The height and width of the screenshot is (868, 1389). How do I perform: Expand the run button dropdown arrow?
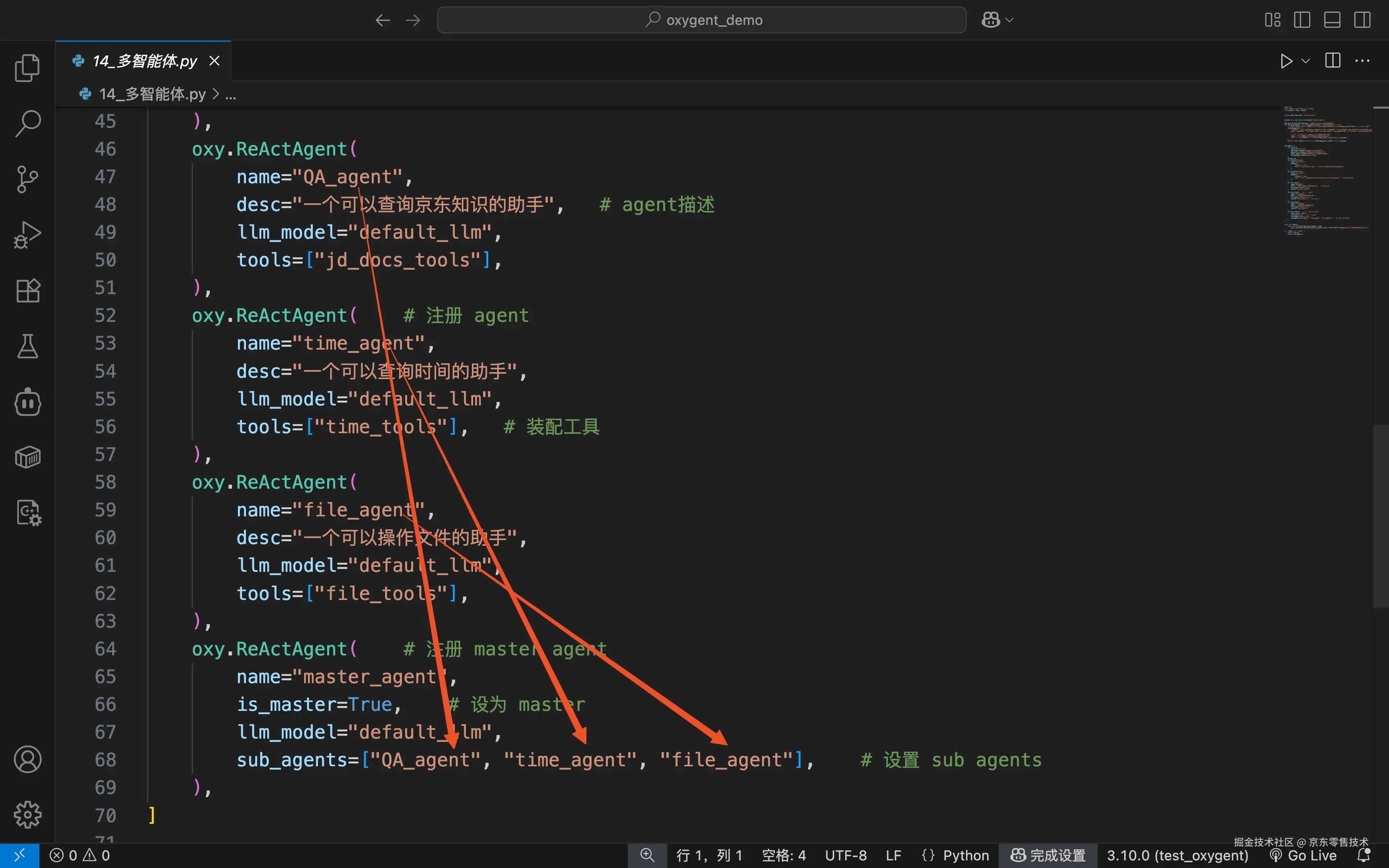[x=1306, y=61]
